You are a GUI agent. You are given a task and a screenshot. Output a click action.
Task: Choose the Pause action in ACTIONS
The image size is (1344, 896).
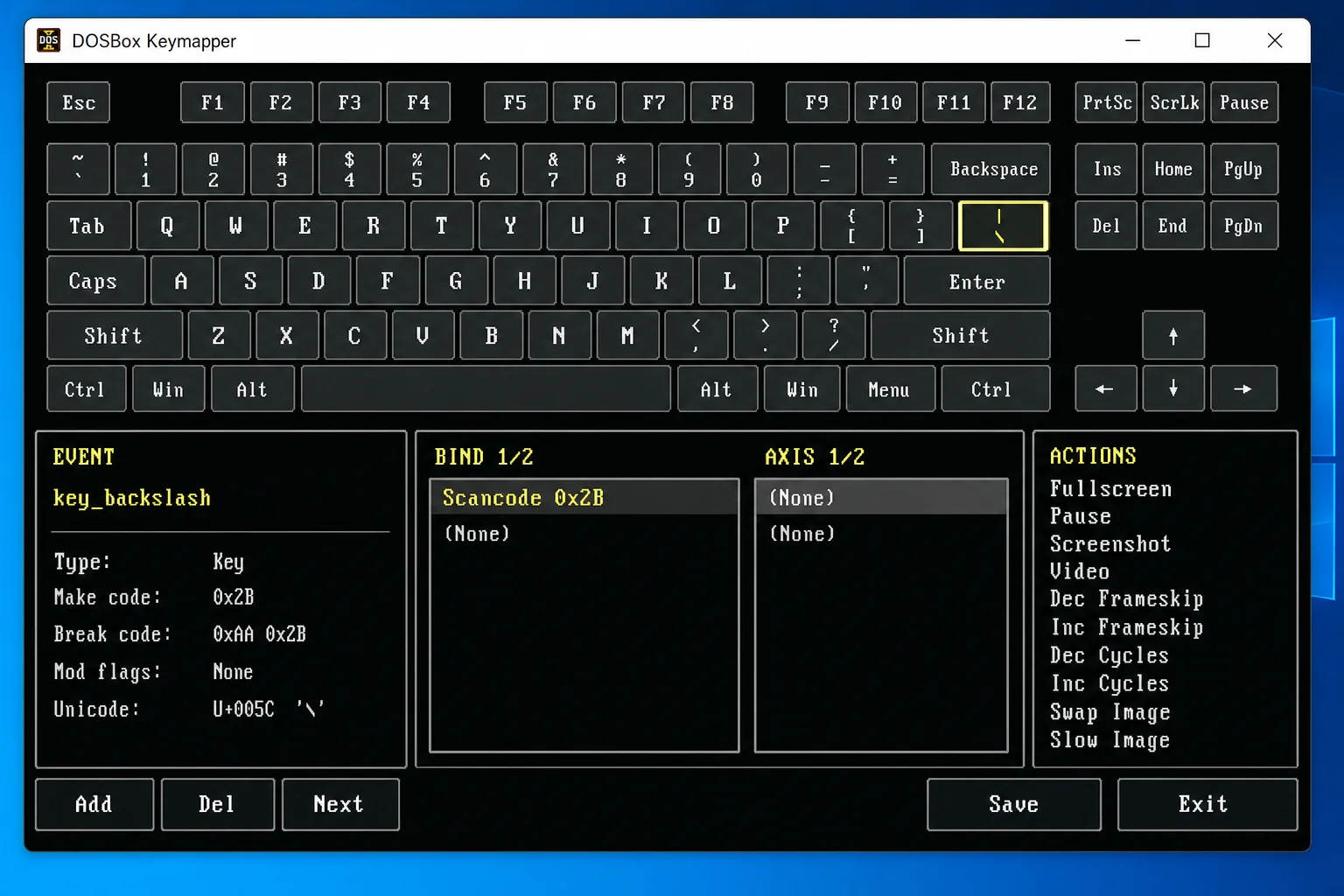coord(1081,516)
